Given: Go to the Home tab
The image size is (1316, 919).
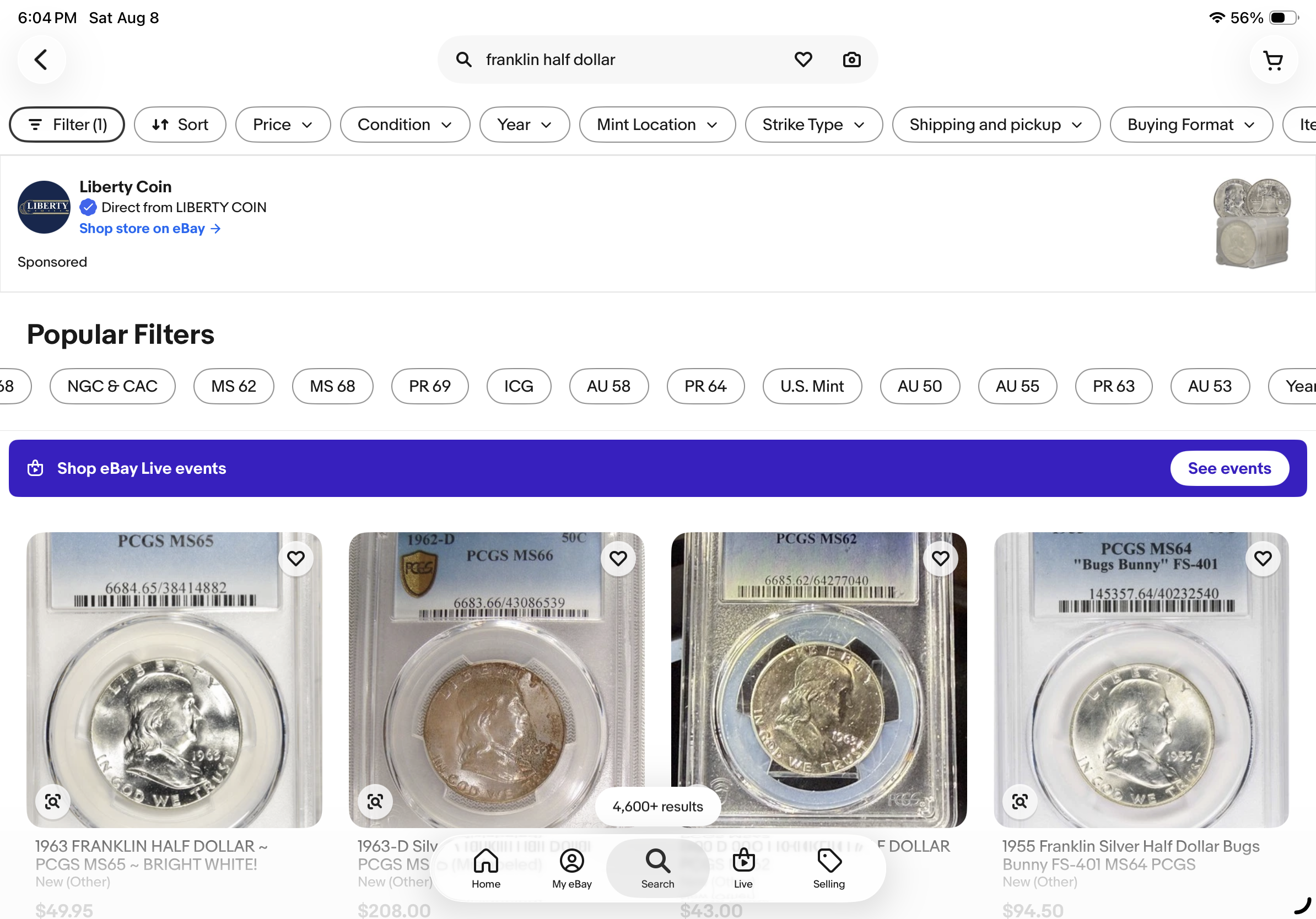Looking at the screenshot, I should click(x=486, y=868).
